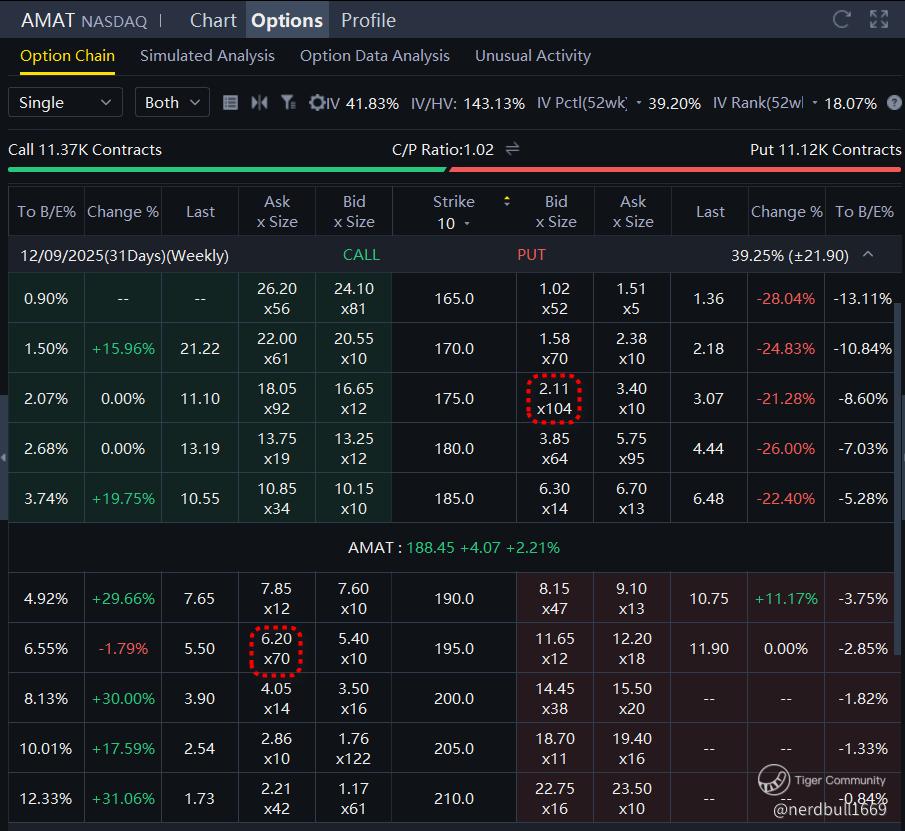Refresh the options data
Screen dimensions: 905x831
(x=842, y=19)
